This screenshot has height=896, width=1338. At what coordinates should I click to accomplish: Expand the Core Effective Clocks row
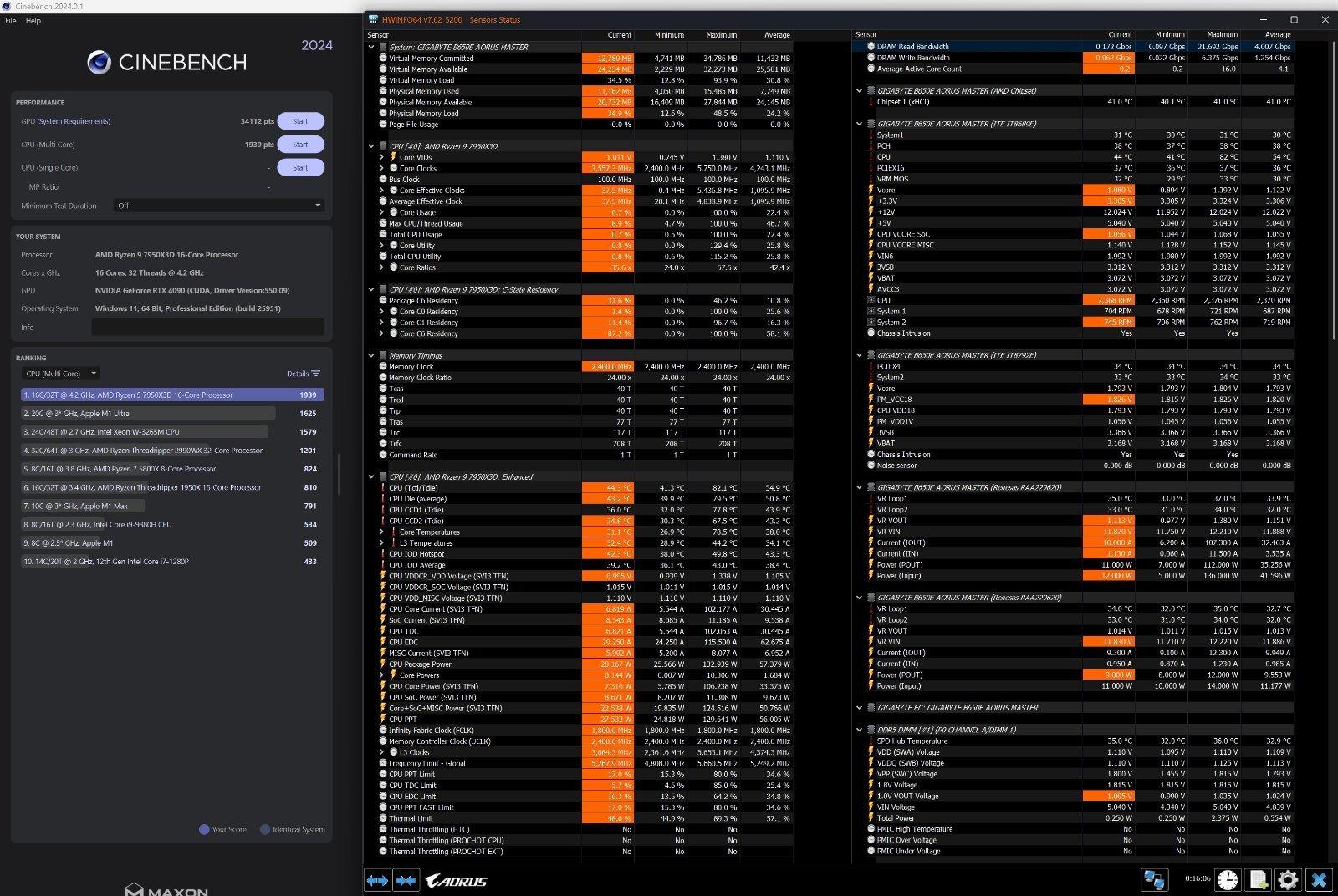(382, 191)
